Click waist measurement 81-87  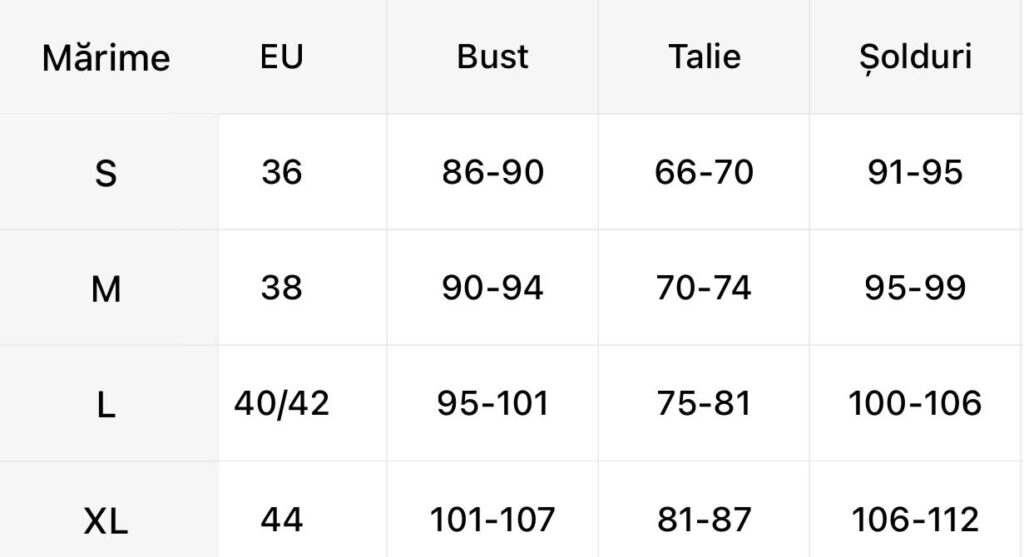click(704, 520)
